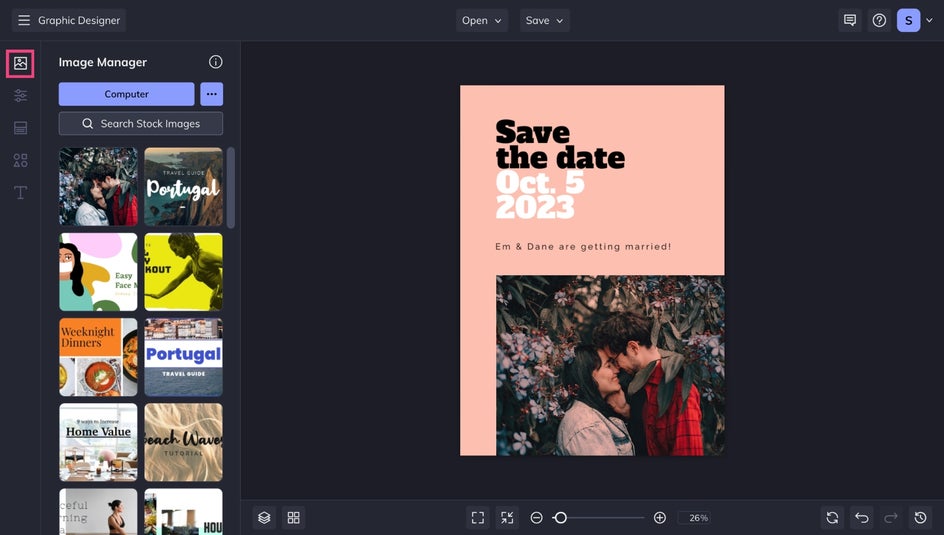Select the Text tool sidebar icon
Image resolution: width=944 pixels, height=535 pixels.
[x=20, y=193]
